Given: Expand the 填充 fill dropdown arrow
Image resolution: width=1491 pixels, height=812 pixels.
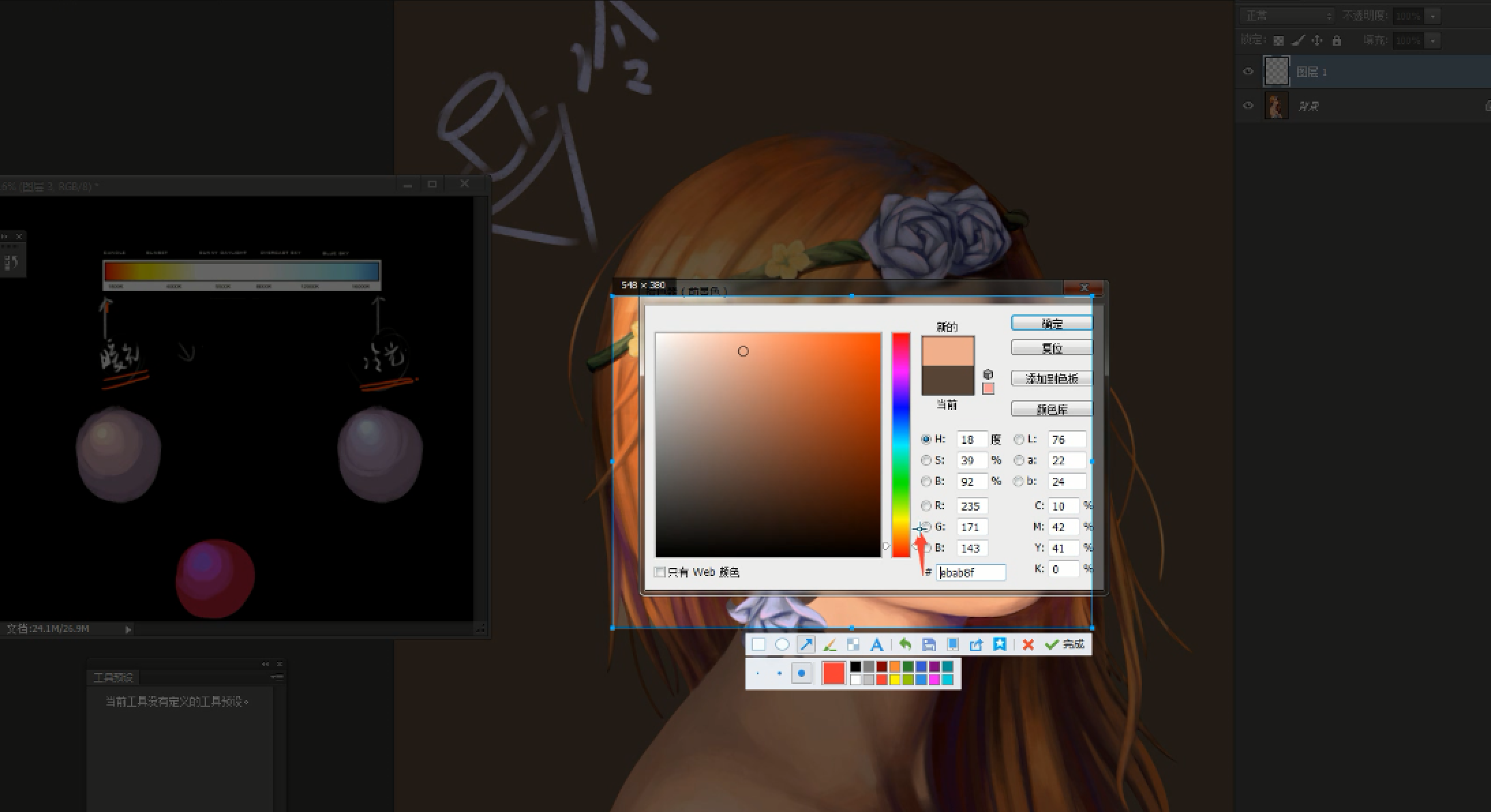Looking at the screenshot, I should coord(1433,40).
